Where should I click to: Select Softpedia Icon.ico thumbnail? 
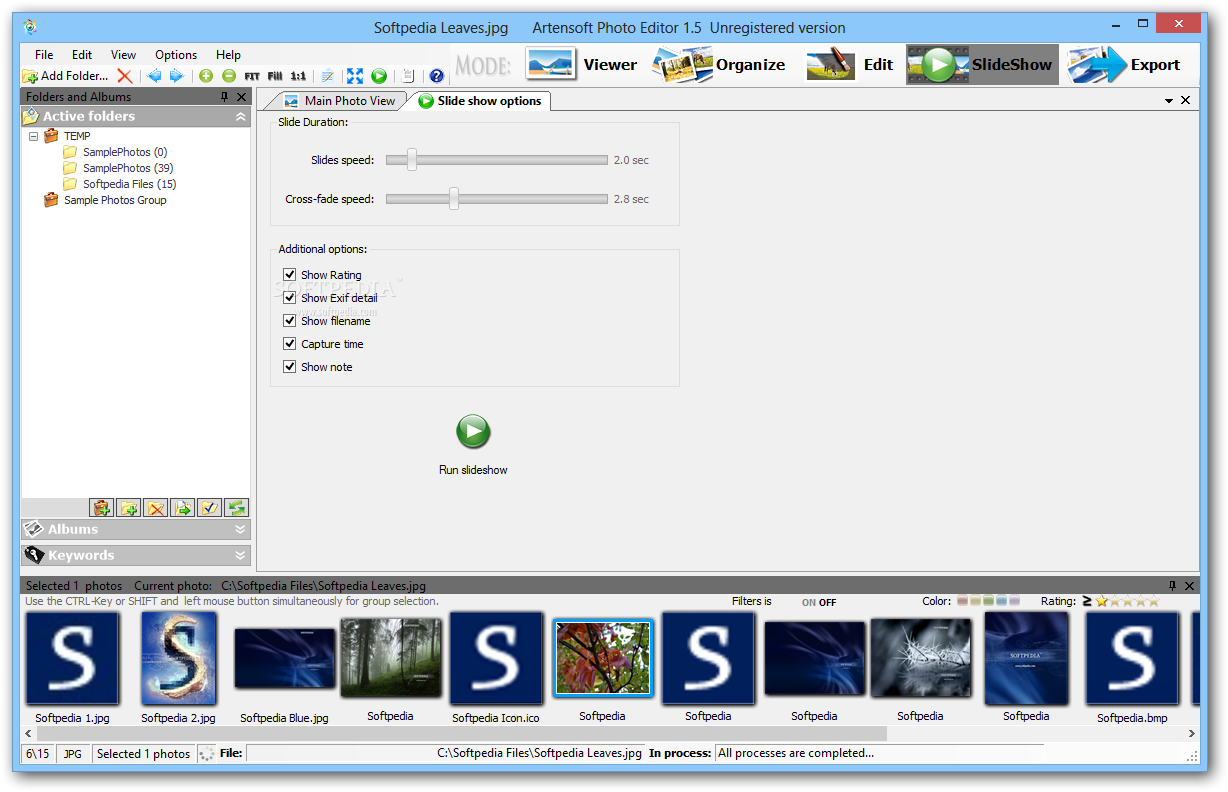496,658
